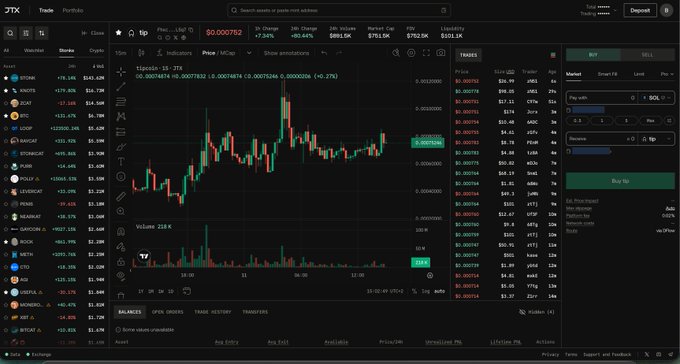This screenshot has height=364, width=680.
Task: Toggle log scale on chart
Action: [426, 291]
